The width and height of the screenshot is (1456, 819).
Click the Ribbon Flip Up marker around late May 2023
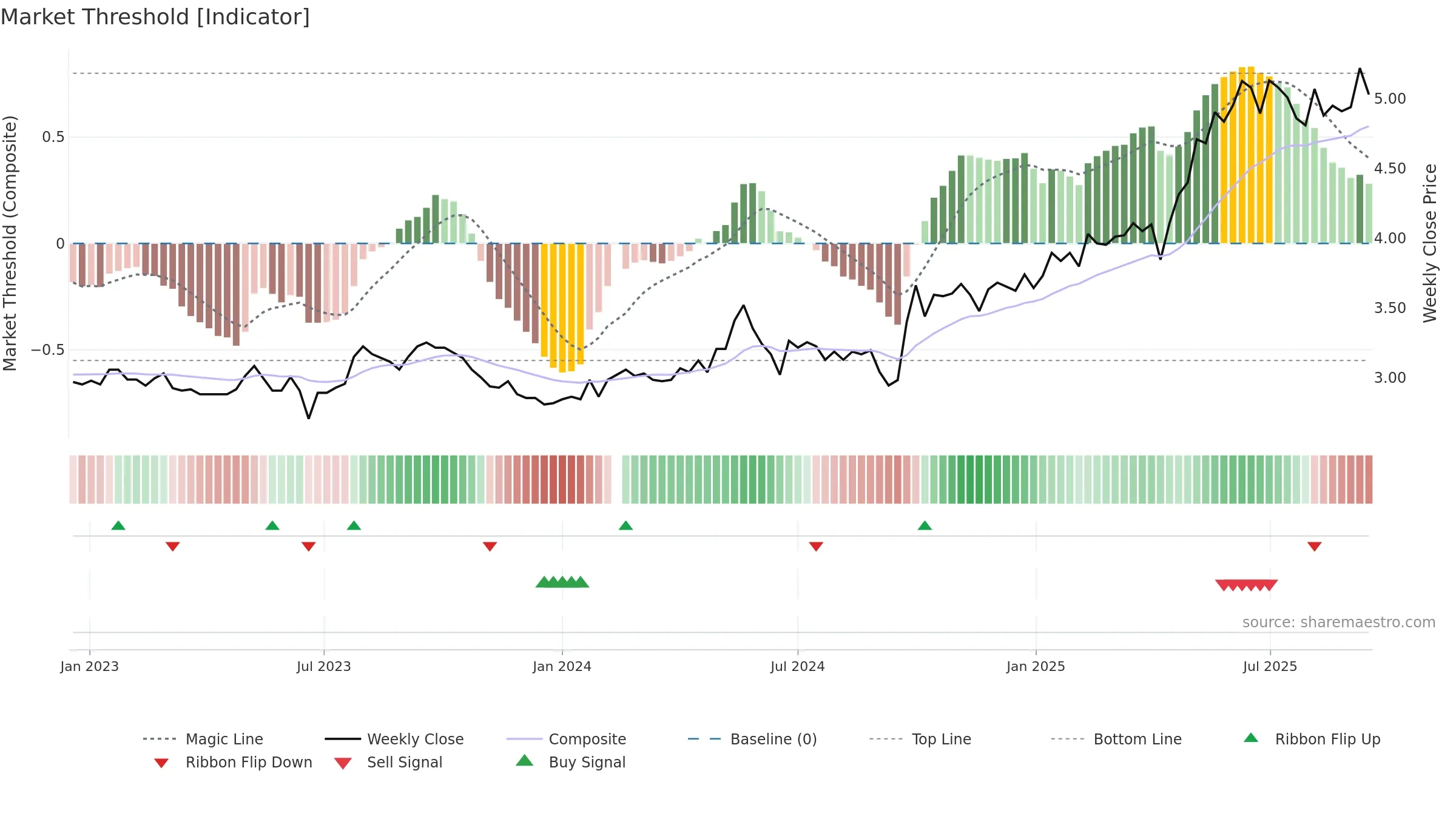click(x=272, y=525)
